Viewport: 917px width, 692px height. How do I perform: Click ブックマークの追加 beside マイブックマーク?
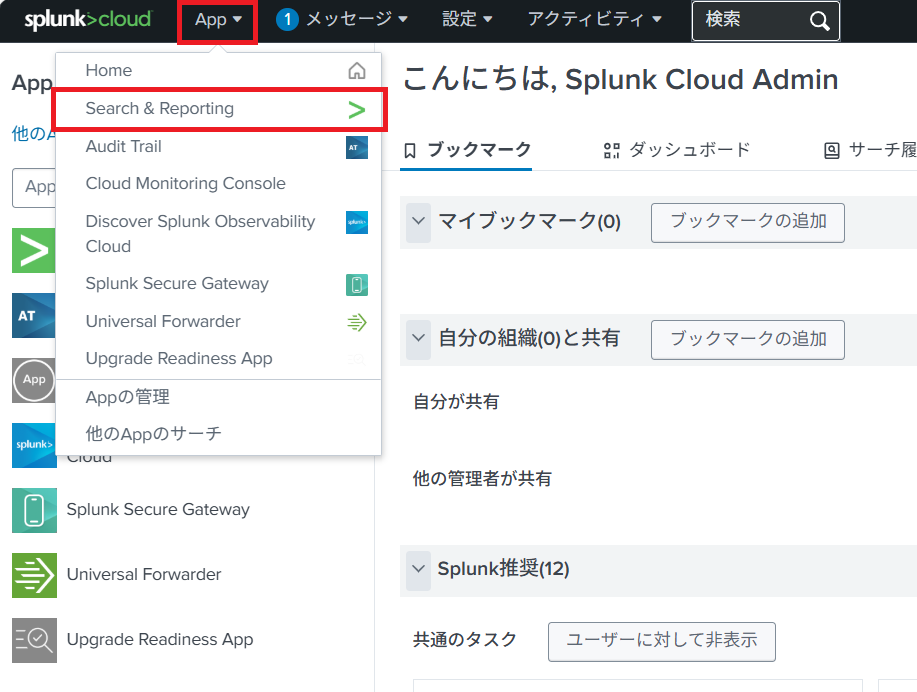(x=747, y=222)
